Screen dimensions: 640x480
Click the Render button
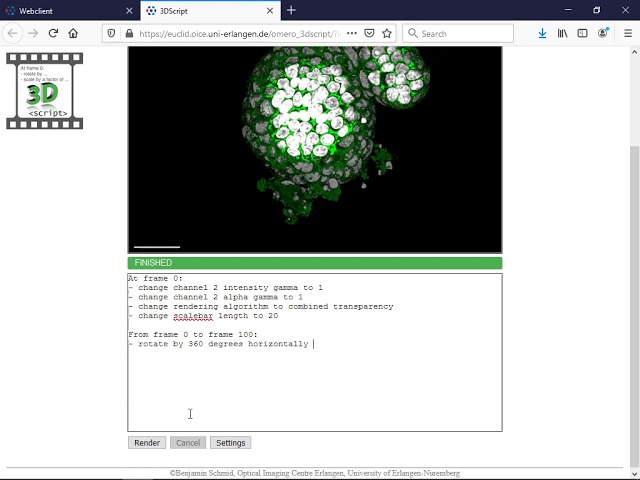click(147, 443)
